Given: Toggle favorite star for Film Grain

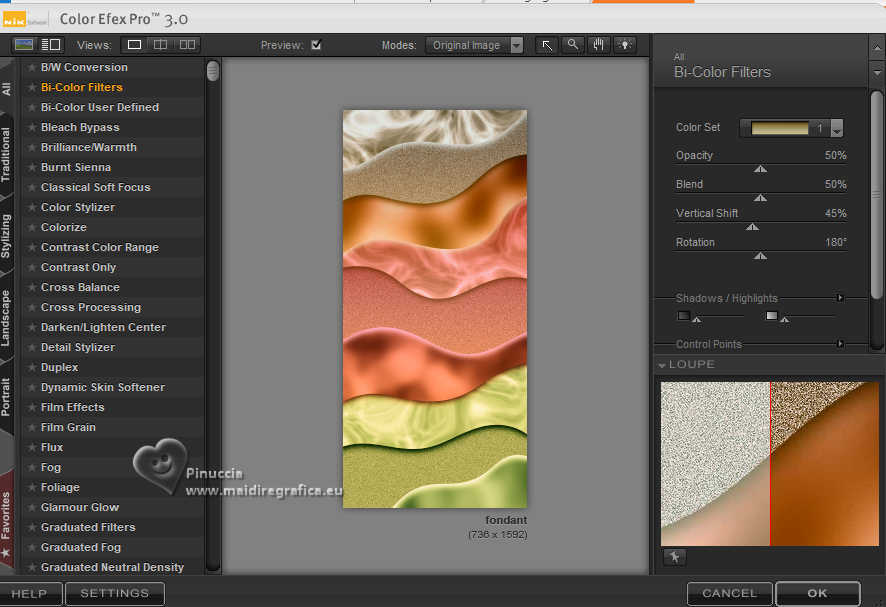Looking at the screenshot, I should click(32, 427).
